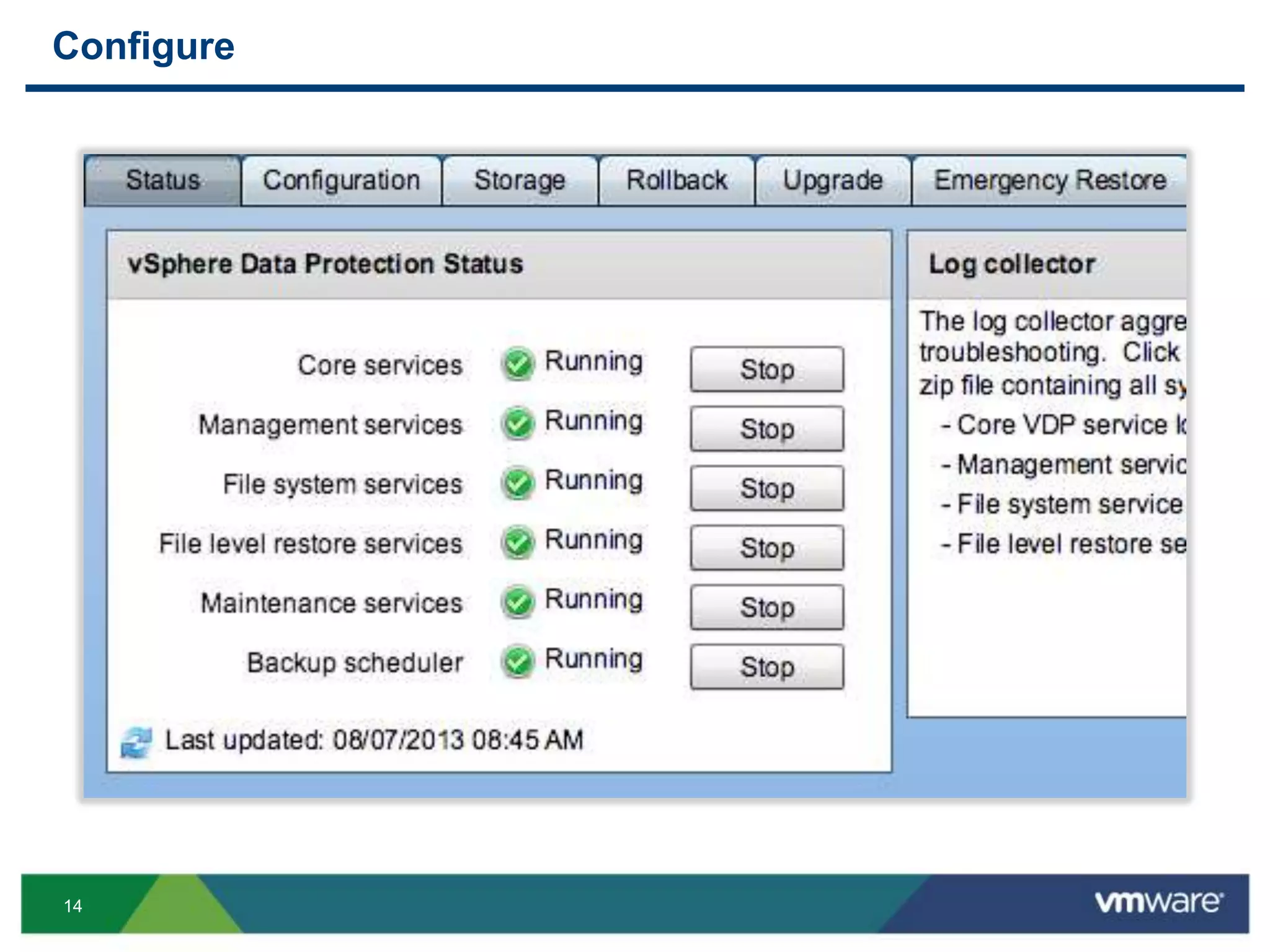Viewport: 1270px width, 952px height.
Task: Stop the File system services
Action: click(767, 488)
